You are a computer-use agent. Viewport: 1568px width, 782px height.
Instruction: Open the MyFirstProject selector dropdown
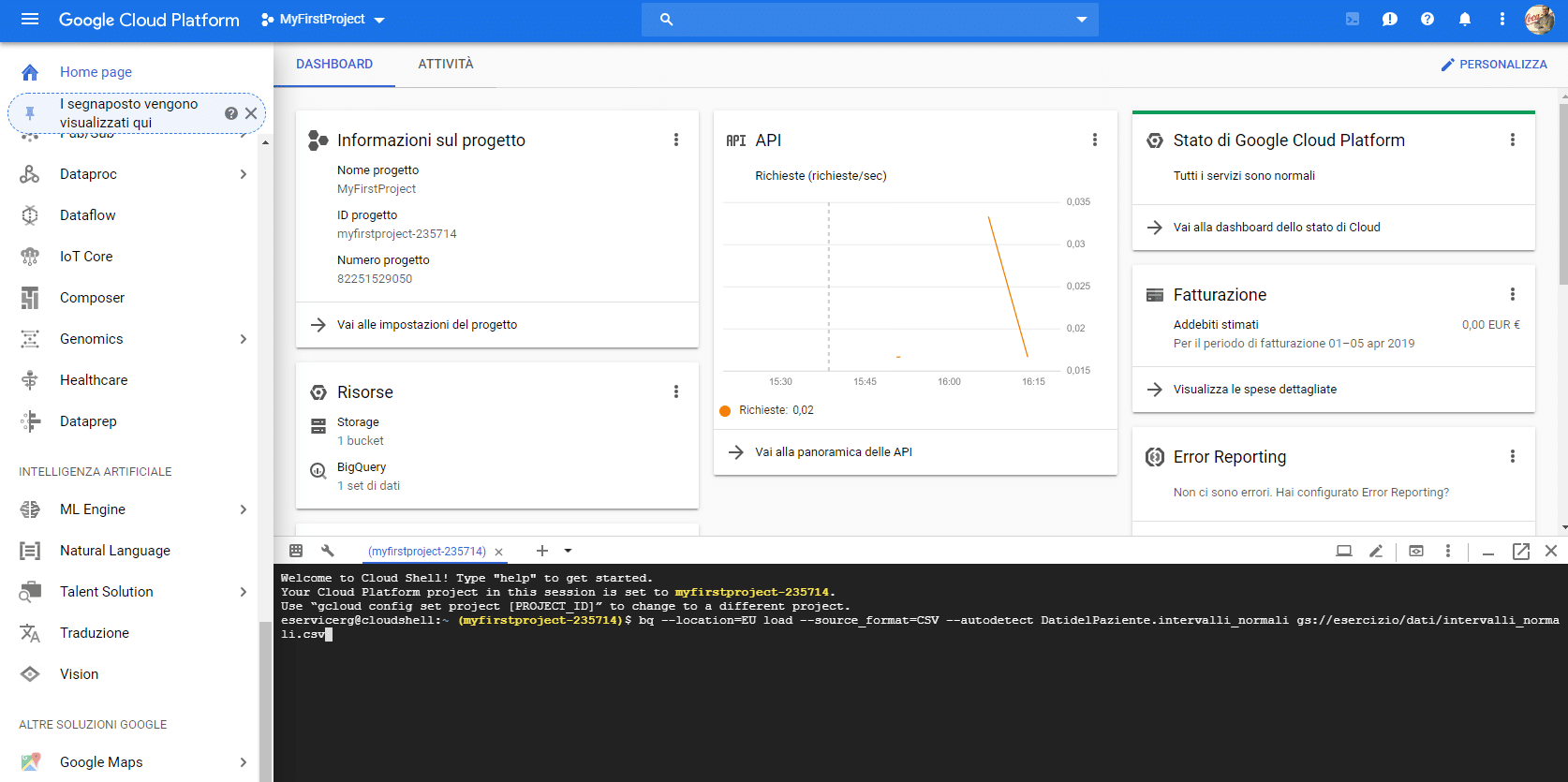323,19
